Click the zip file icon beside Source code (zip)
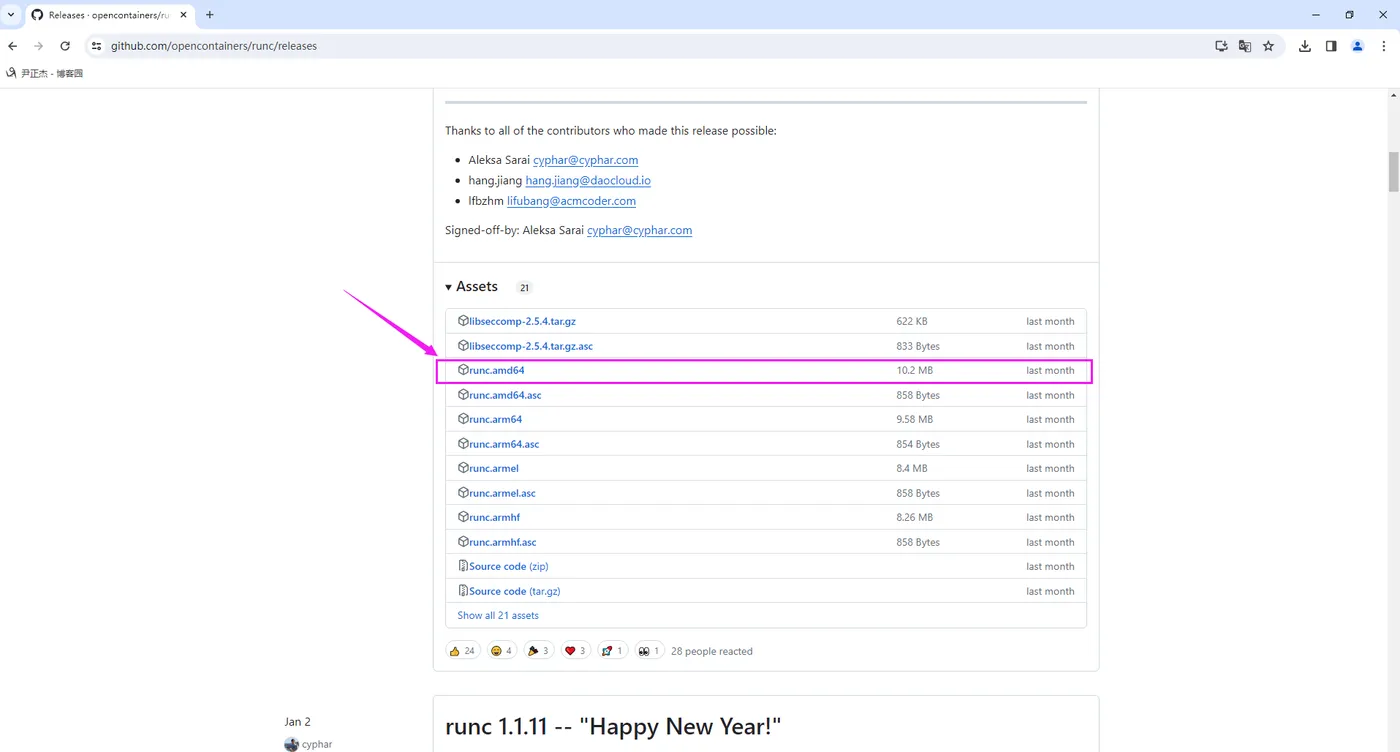The image size is (1400, 752). (x=463, y=566)
